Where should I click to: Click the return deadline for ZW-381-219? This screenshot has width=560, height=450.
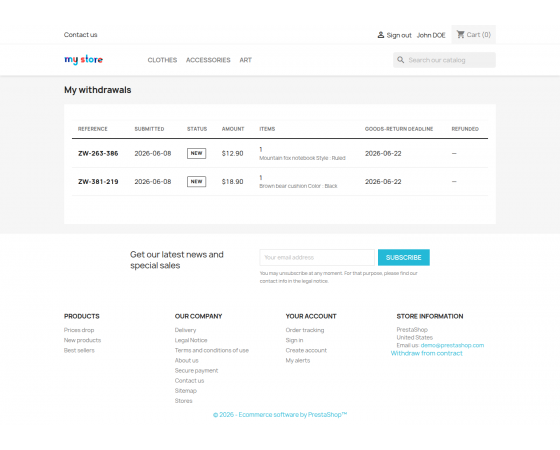pyautogui.click(x=383, y=181)
